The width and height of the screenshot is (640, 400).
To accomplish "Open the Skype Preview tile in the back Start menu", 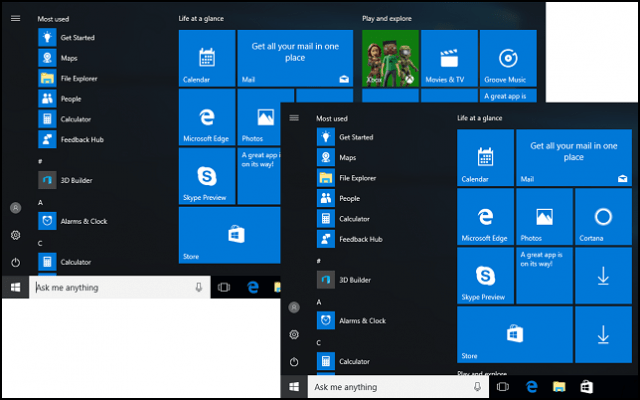I will tap(207, 176).
